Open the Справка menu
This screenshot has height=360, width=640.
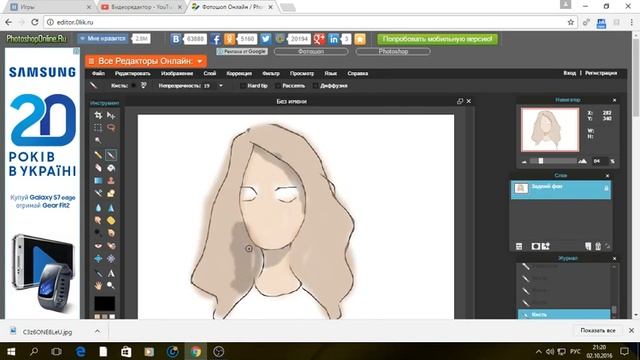point(358,73)
